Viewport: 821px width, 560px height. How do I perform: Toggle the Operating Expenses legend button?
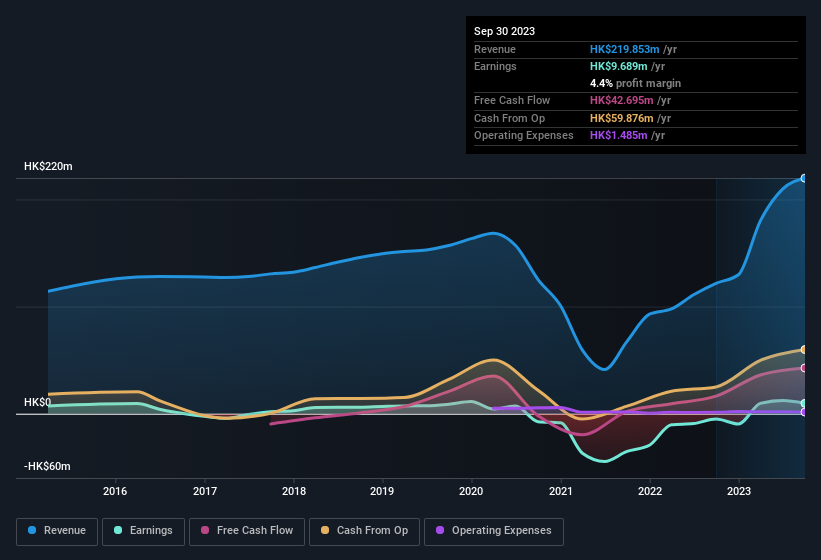[x=494, y=531]
